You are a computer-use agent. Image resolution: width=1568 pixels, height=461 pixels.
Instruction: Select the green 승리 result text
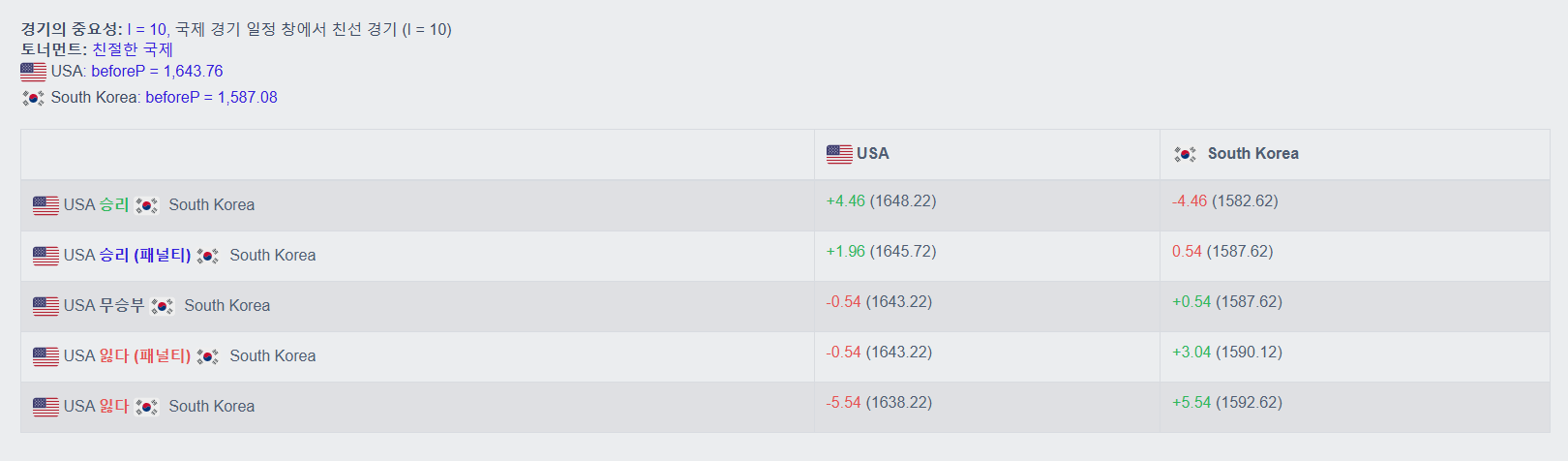114,204
